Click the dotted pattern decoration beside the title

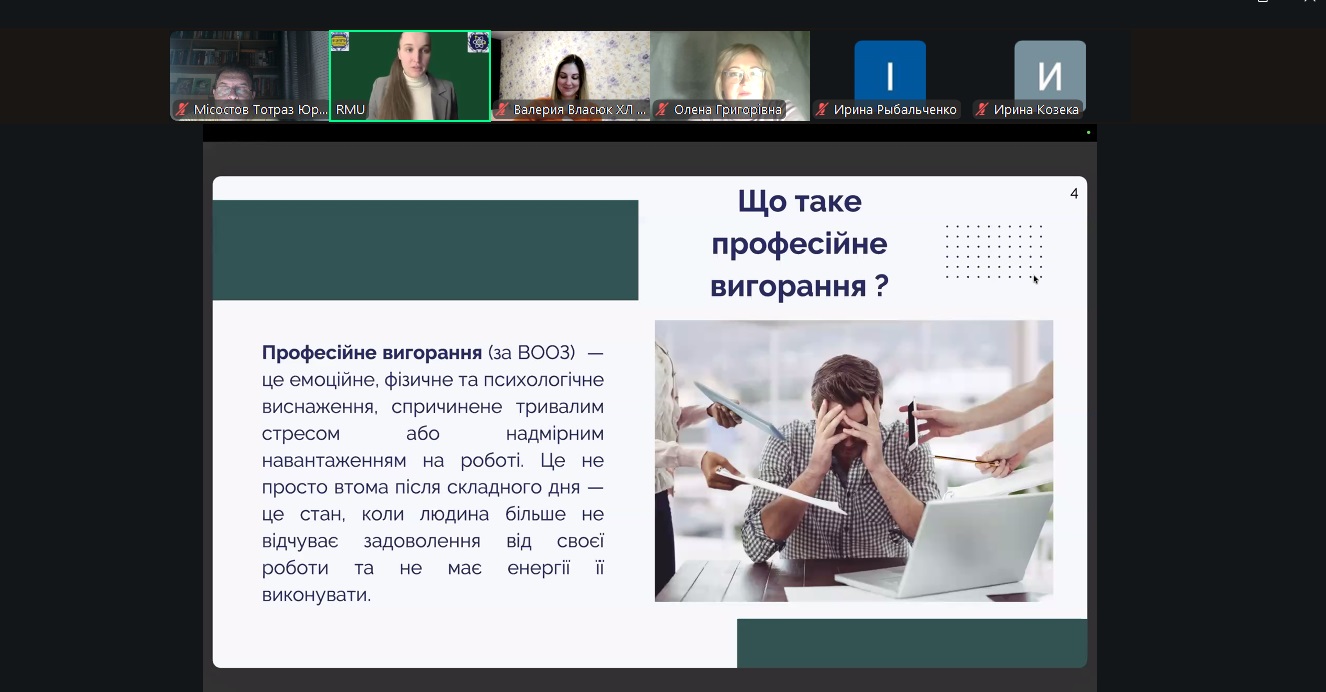click(x=993, y=251)
